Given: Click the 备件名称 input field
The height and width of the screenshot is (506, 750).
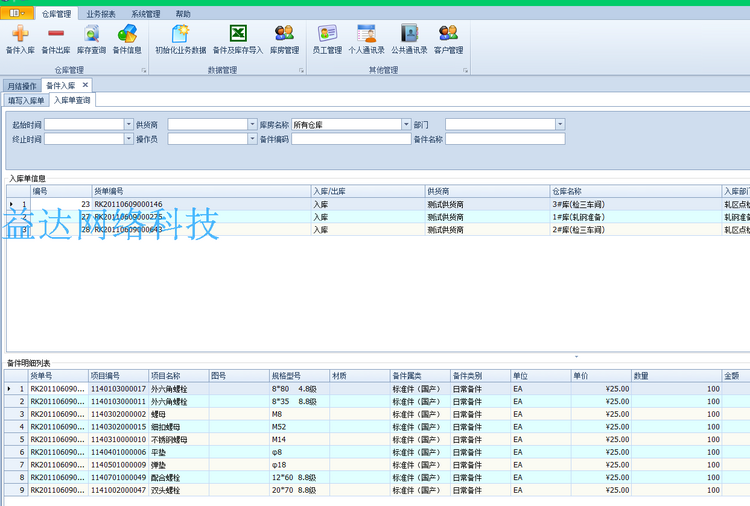Looking at the screenshot, I should coord(505,139).
